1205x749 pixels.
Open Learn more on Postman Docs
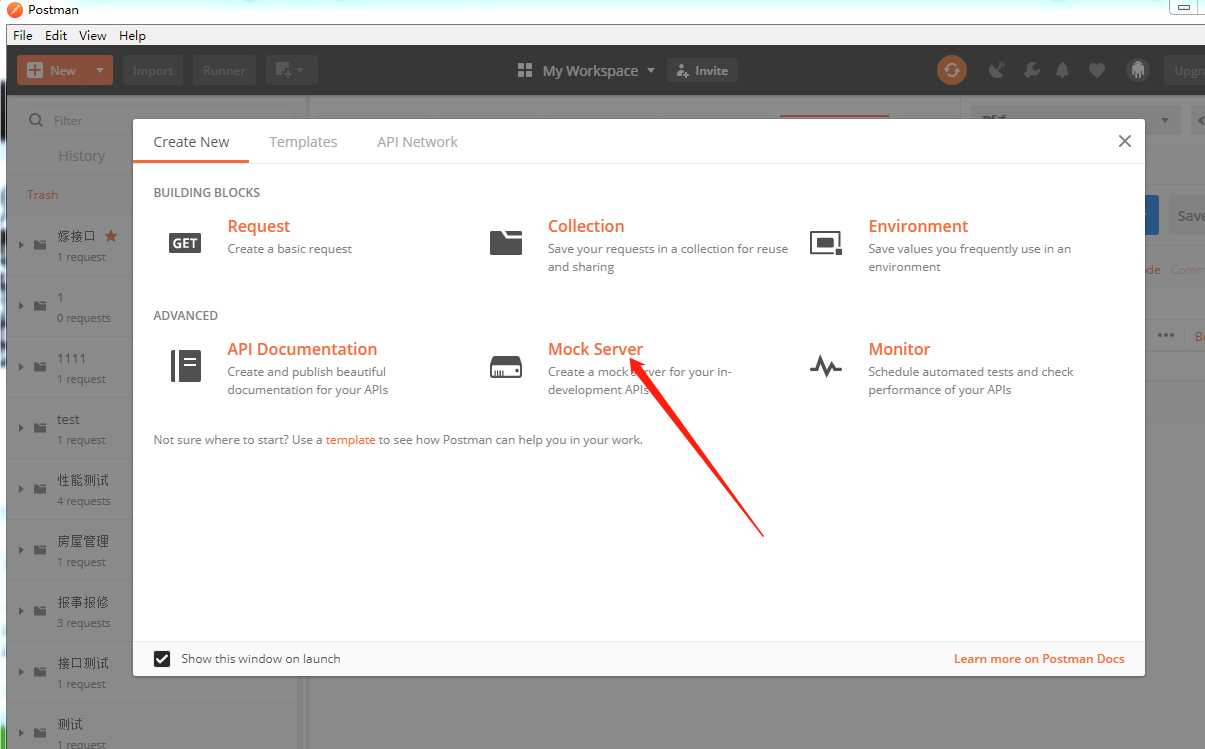(x=1039, y=659)
